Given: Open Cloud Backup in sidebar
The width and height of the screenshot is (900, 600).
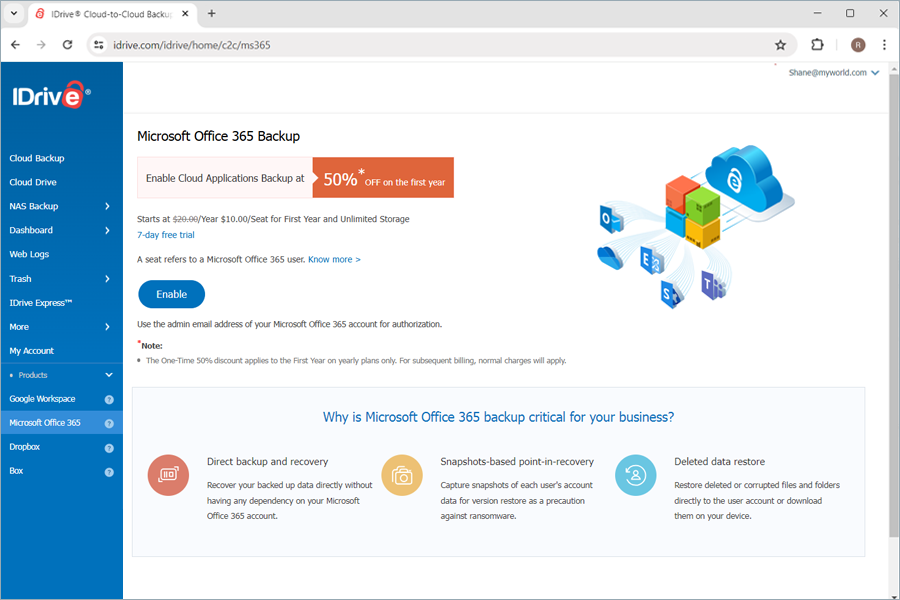Looking at the screenshot, I should 37,158.
